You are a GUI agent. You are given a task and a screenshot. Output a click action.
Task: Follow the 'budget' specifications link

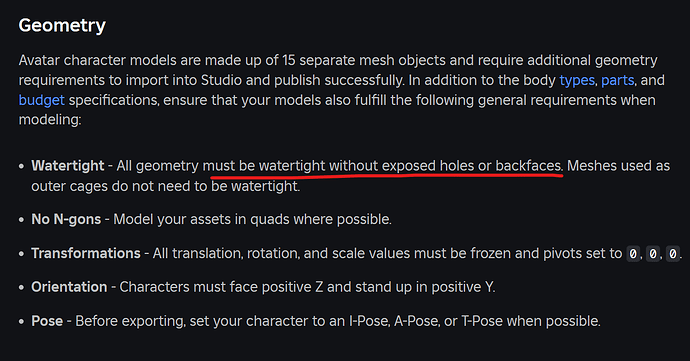click(x=41, y=100)
